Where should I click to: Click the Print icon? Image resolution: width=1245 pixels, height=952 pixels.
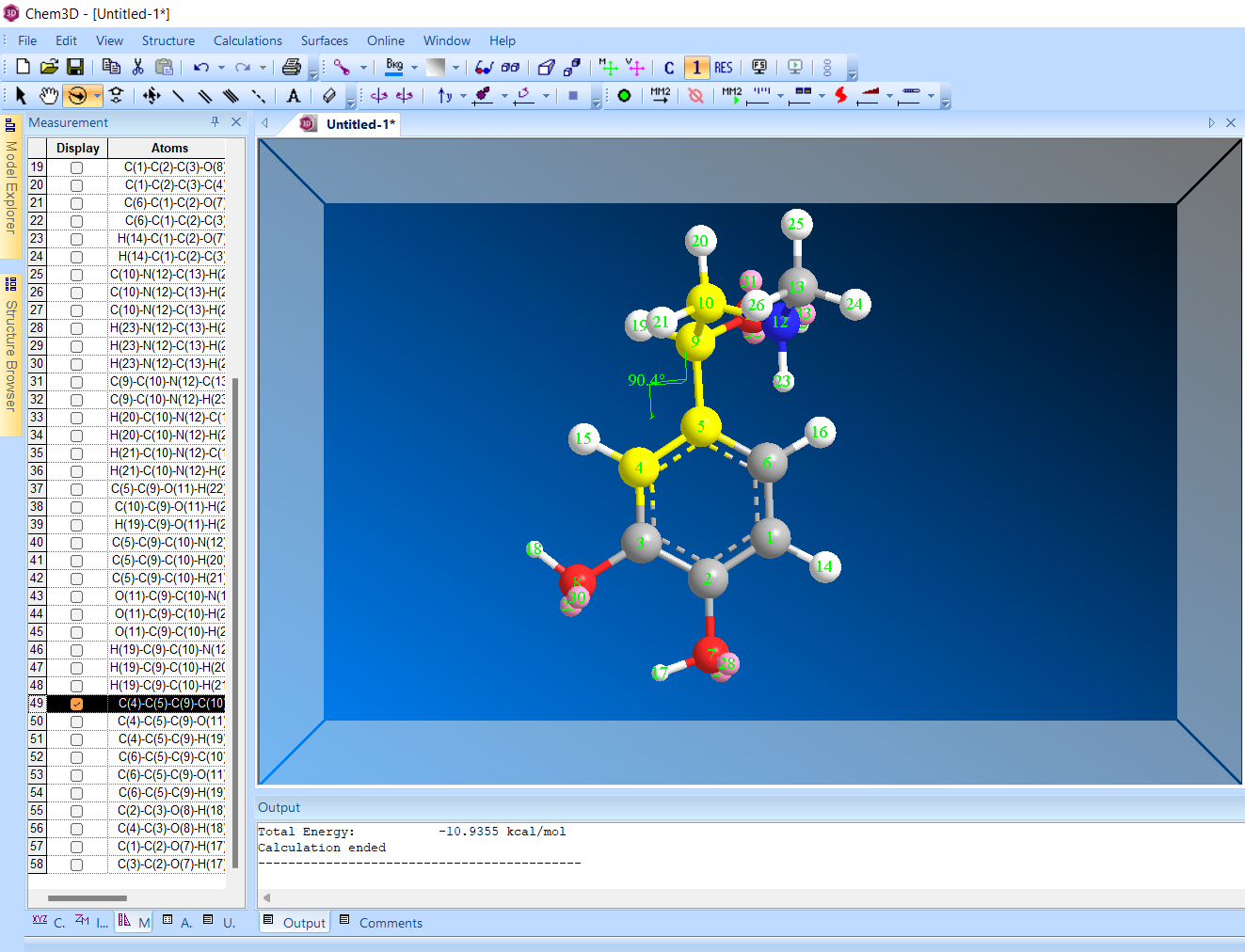pyautogui.click(x=292, y=67)
